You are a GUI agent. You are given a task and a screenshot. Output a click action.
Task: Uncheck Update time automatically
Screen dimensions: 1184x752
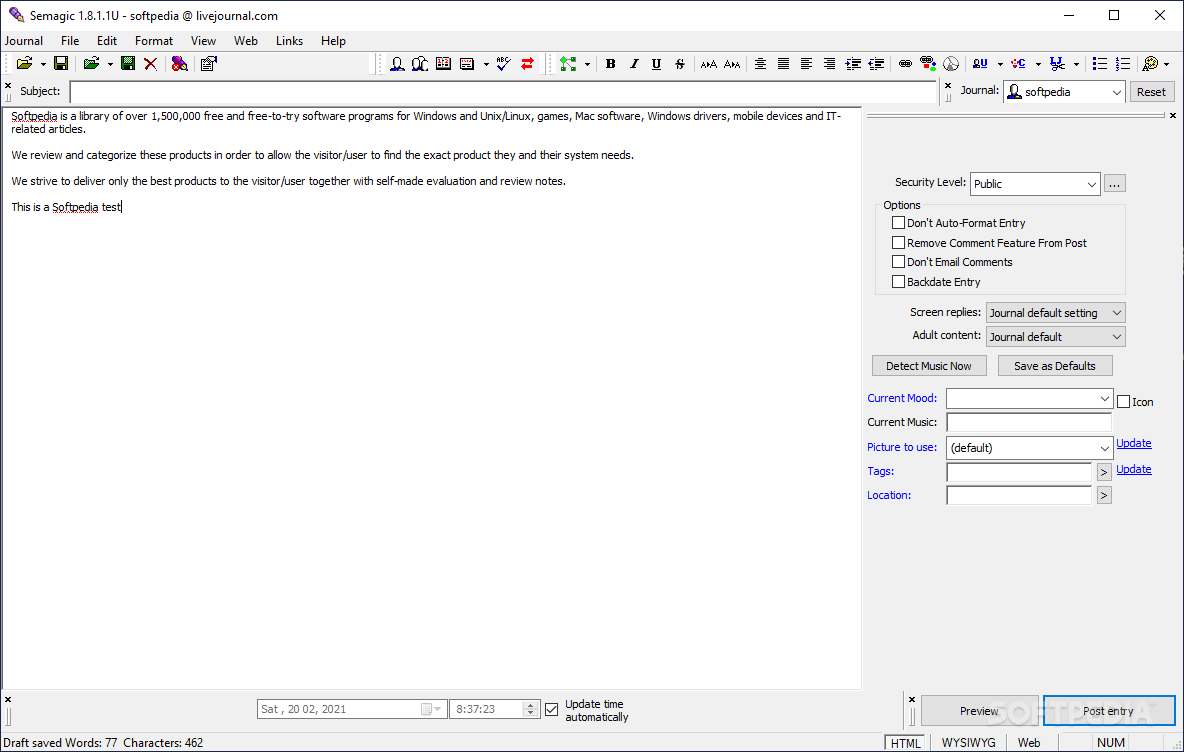coord(552,709)
